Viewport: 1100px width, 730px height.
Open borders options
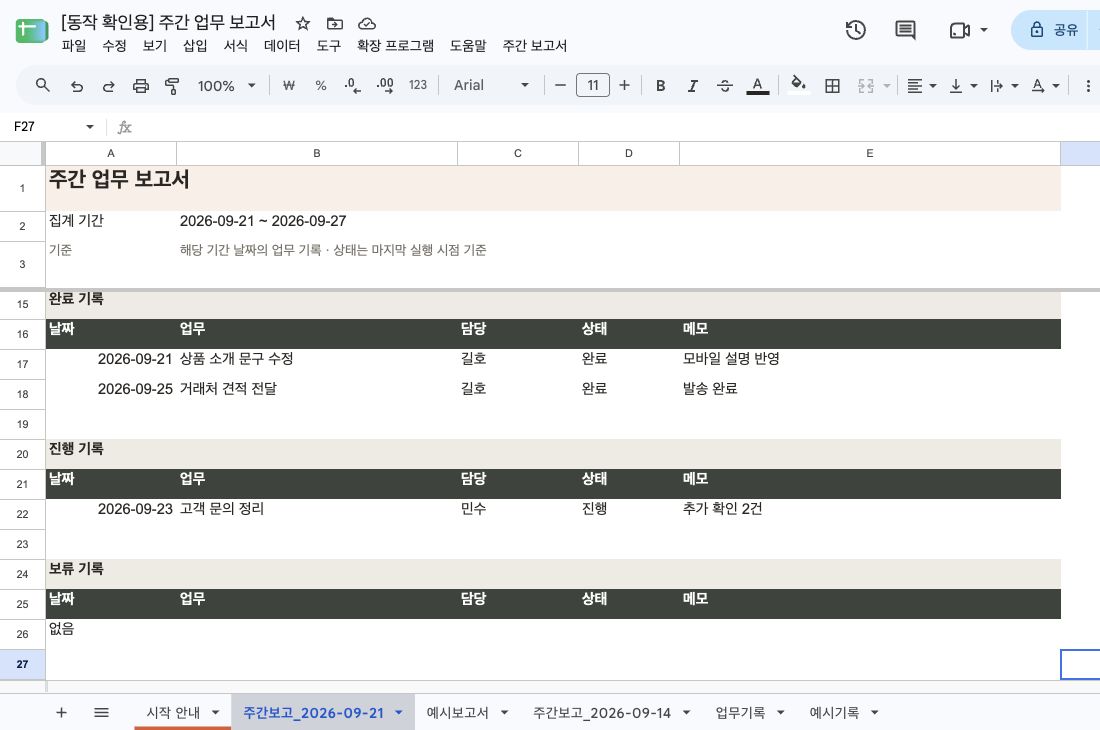(x=832, y=86)
